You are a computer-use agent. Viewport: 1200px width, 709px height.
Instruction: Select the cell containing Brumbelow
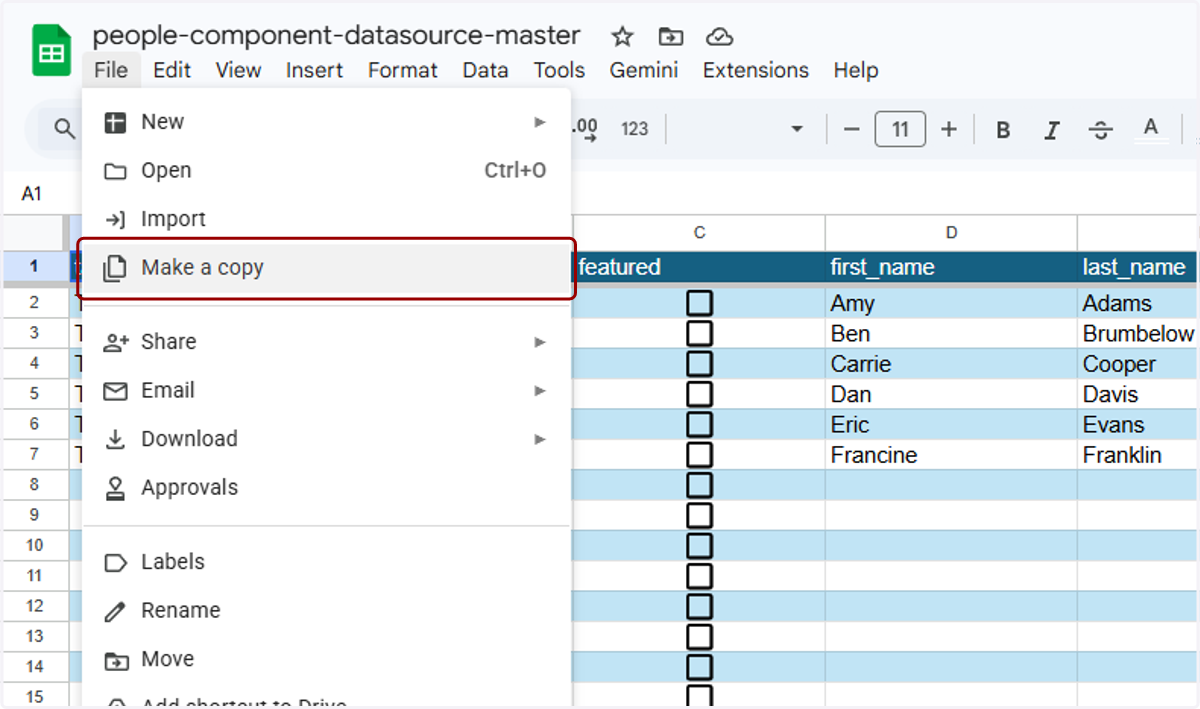tap(1138, 333)
